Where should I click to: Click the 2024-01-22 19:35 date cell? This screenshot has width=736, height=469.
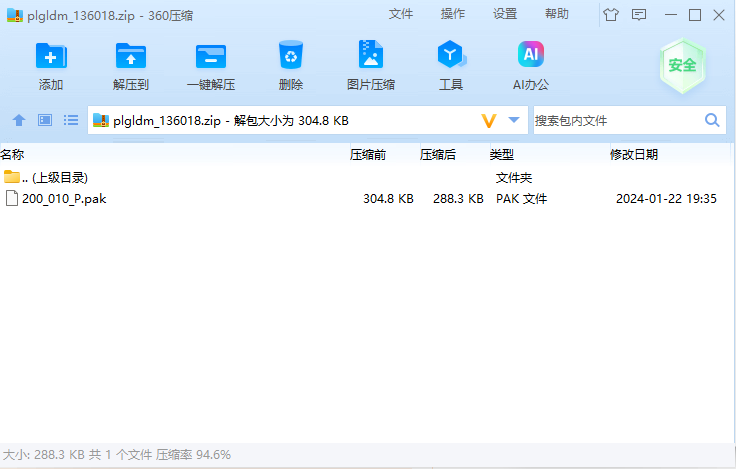coord(666,199)
